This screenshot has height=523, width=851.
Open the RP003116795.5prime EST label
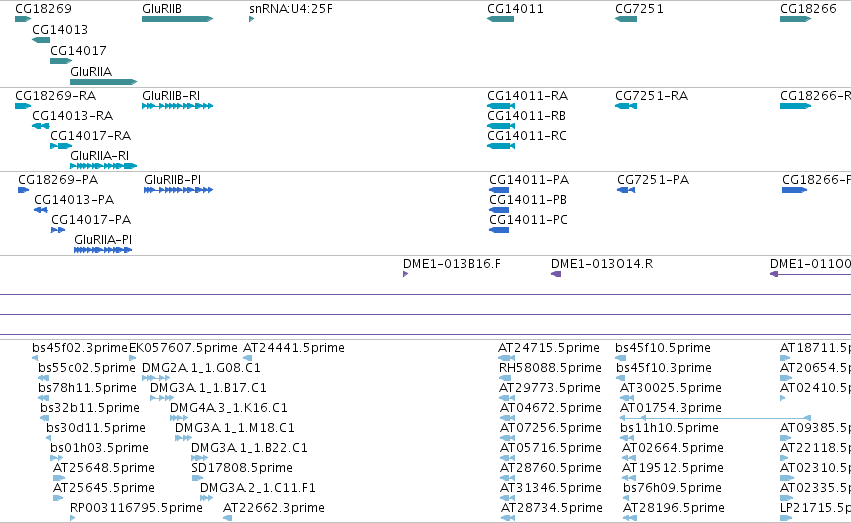point(136,508)
